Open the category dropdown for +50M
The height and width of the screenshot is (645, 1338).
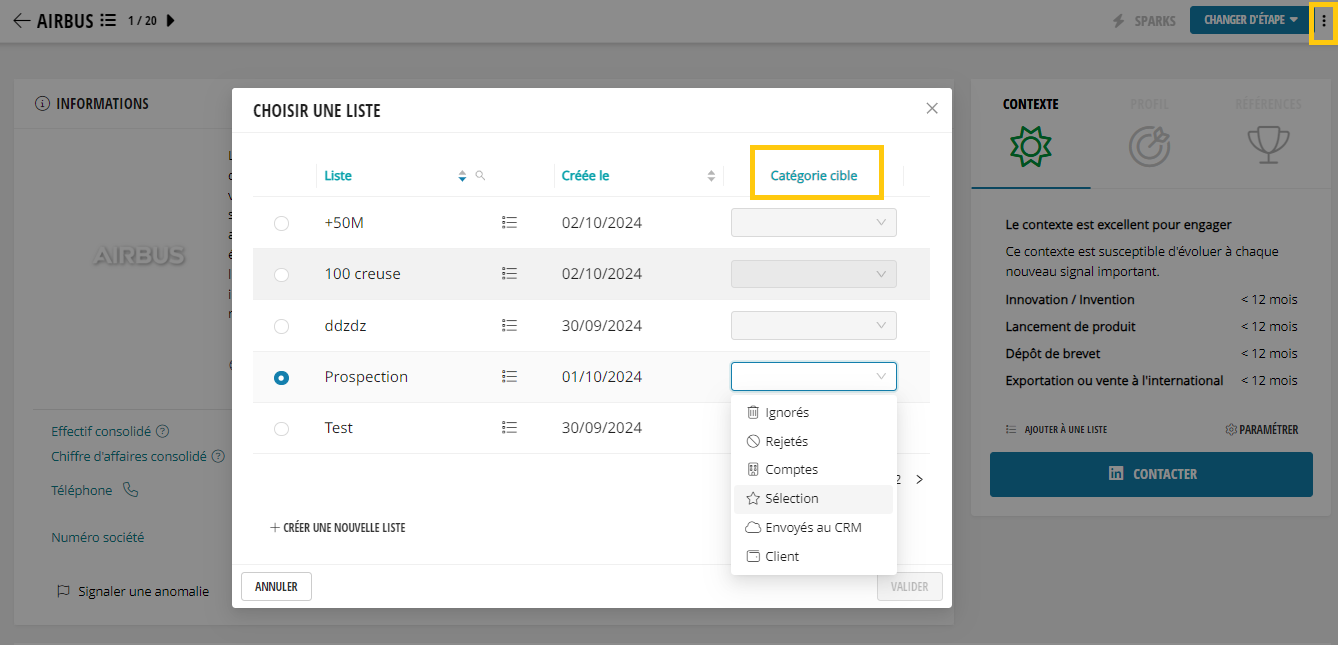click(814, 222)
